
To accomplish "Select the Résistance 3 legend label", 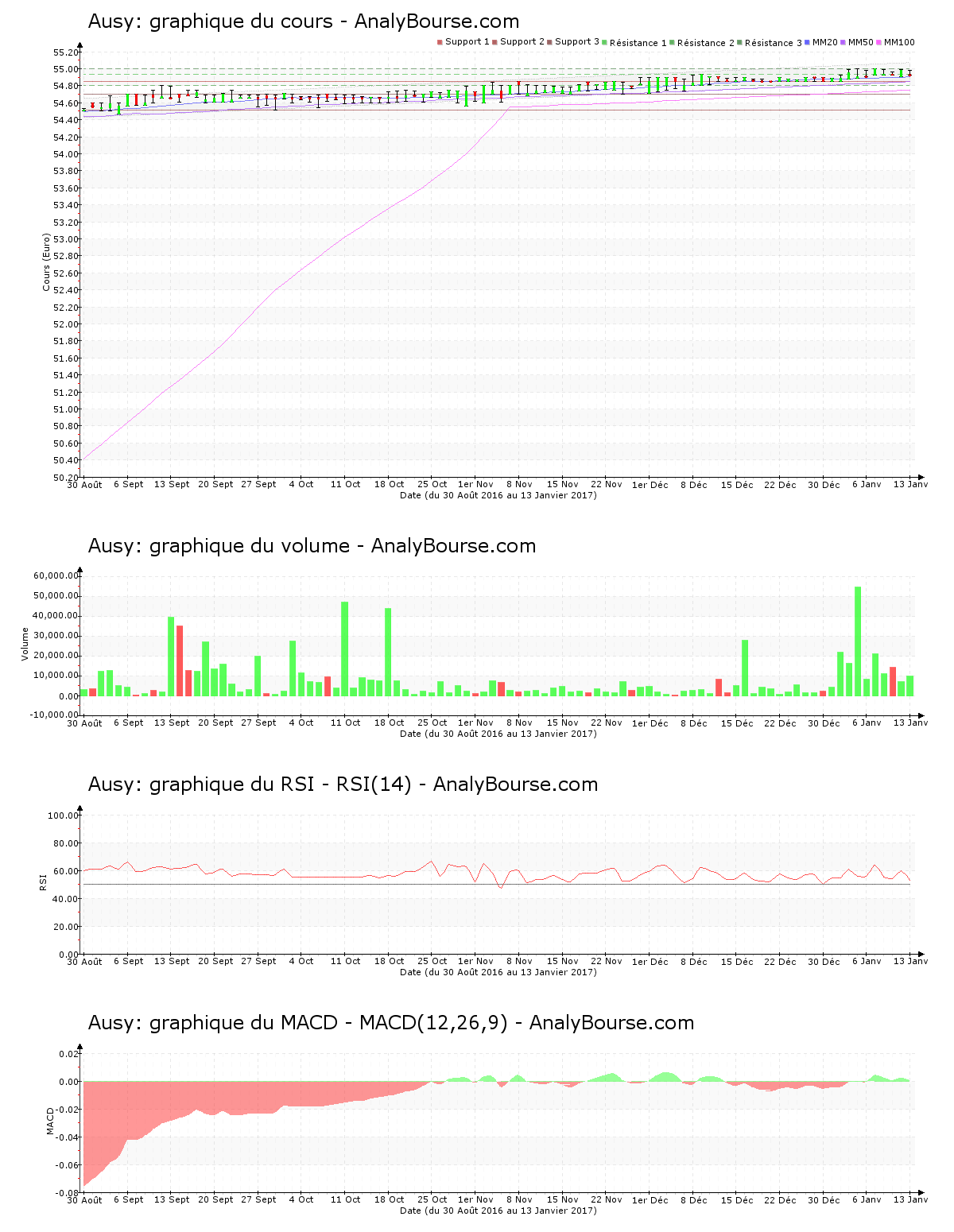I will coord(773,43).
